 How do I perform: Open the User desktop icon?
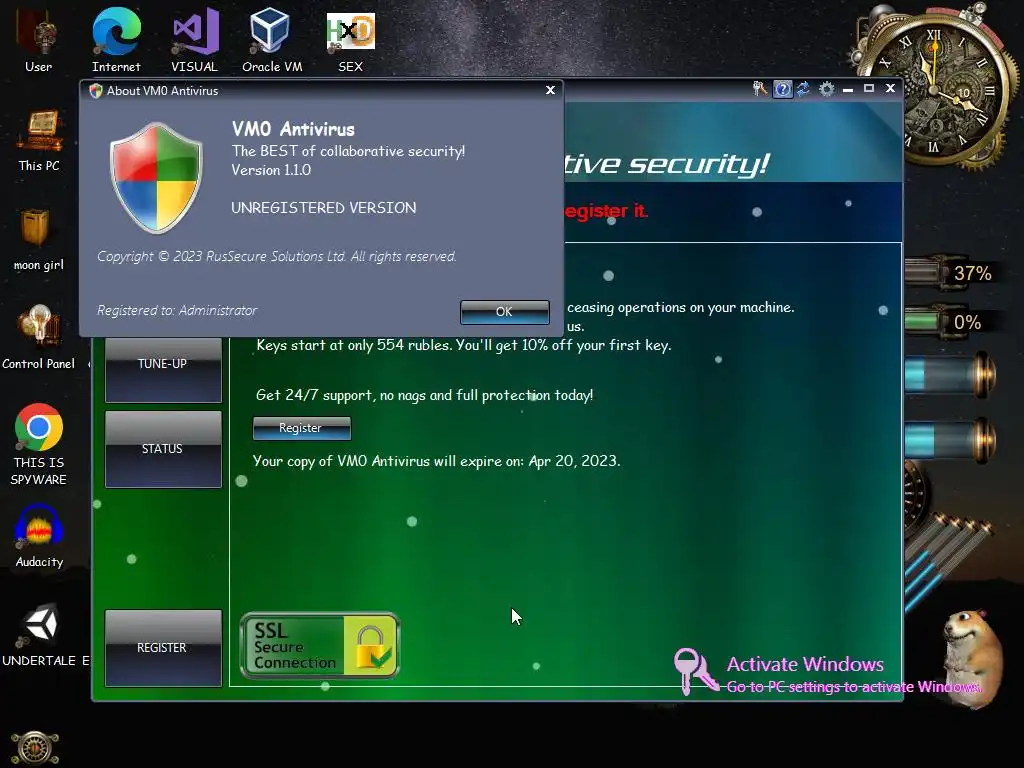pos(39,40)
